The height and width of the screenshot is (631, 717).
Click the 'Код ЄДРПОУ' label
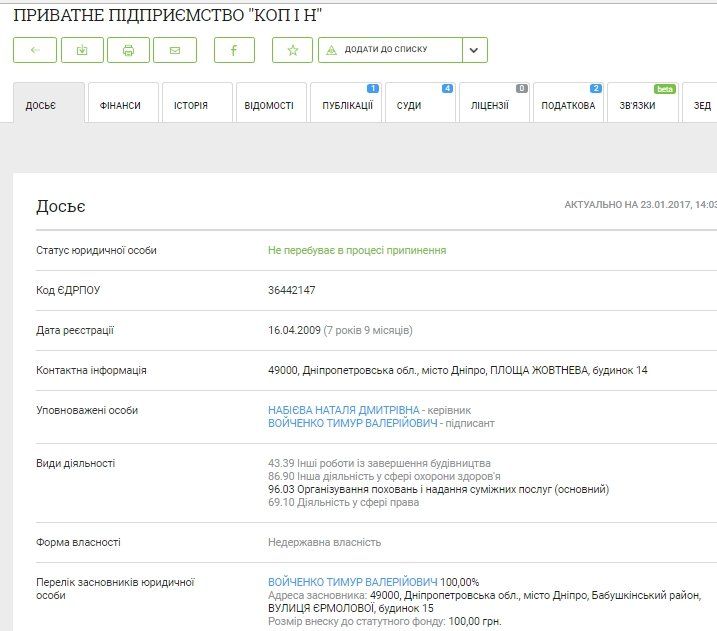coord(68,290)
